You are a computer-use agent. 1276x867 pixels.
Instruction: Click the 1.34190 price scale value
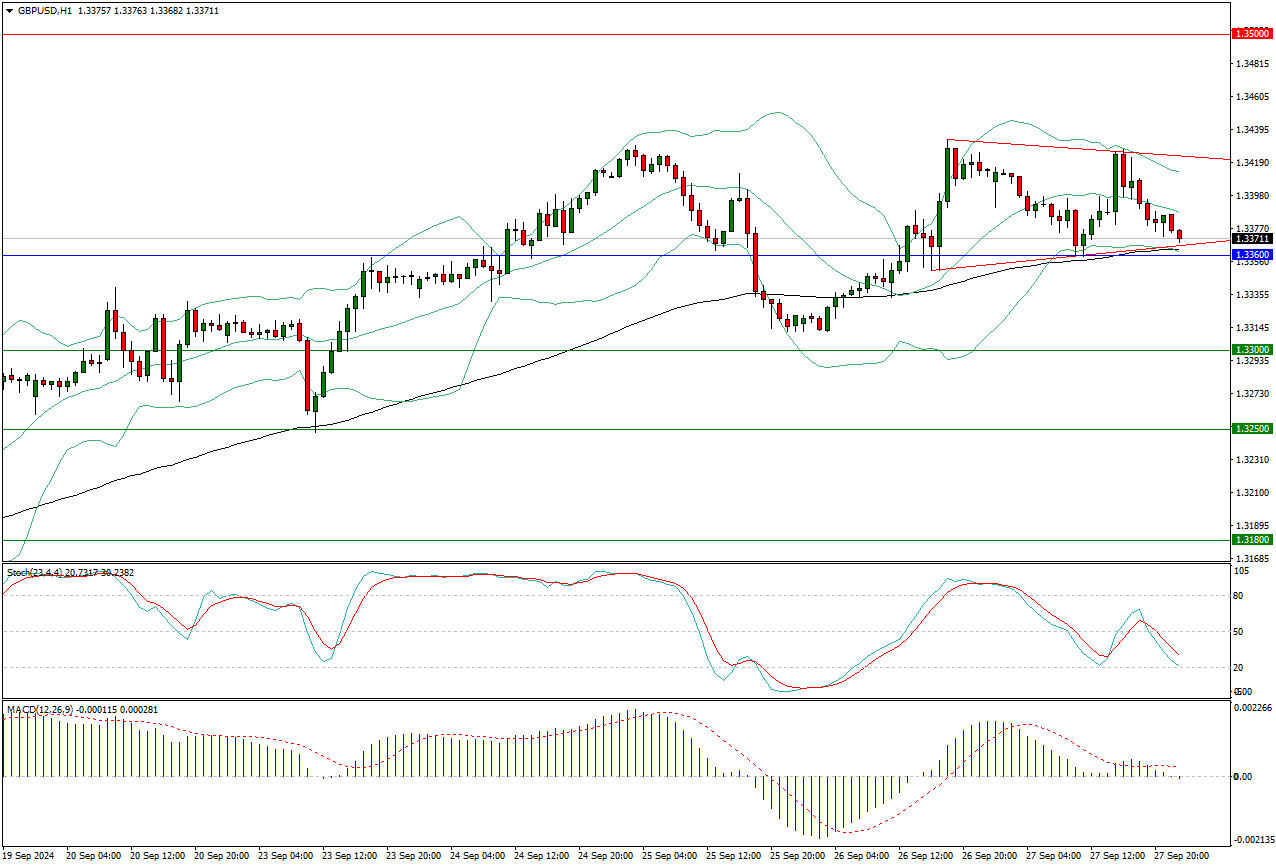pyautogui.click(x=1251, y=163)
